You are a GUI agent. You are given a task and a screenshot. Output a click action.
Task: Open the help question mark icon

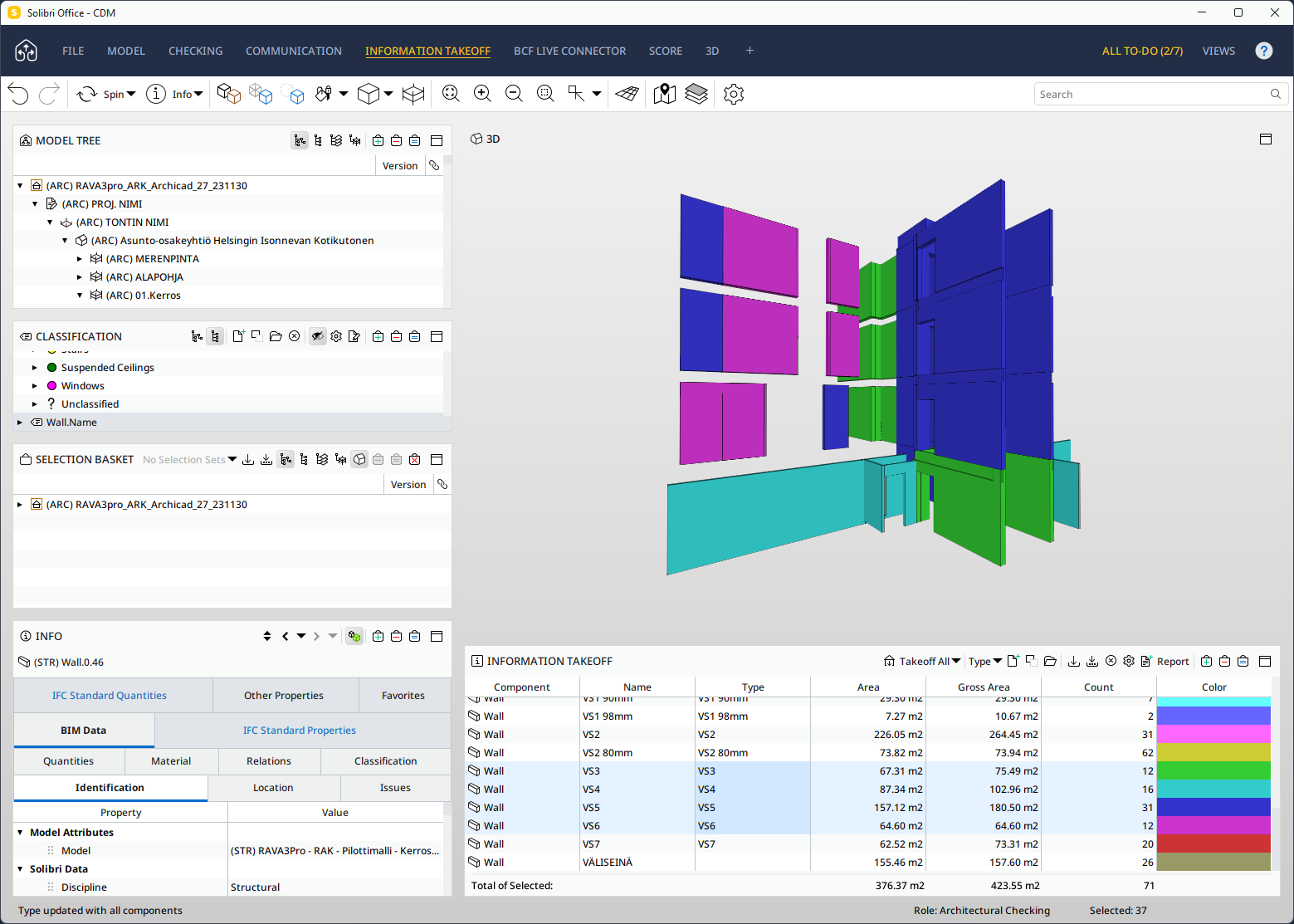tap(1264, 51)
